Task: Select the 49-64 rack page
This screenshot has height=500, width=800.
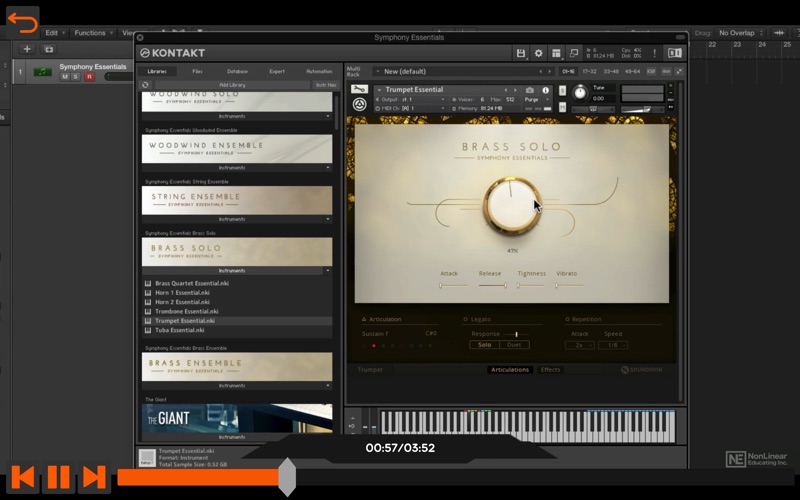Action: click(x=633, y=71)
